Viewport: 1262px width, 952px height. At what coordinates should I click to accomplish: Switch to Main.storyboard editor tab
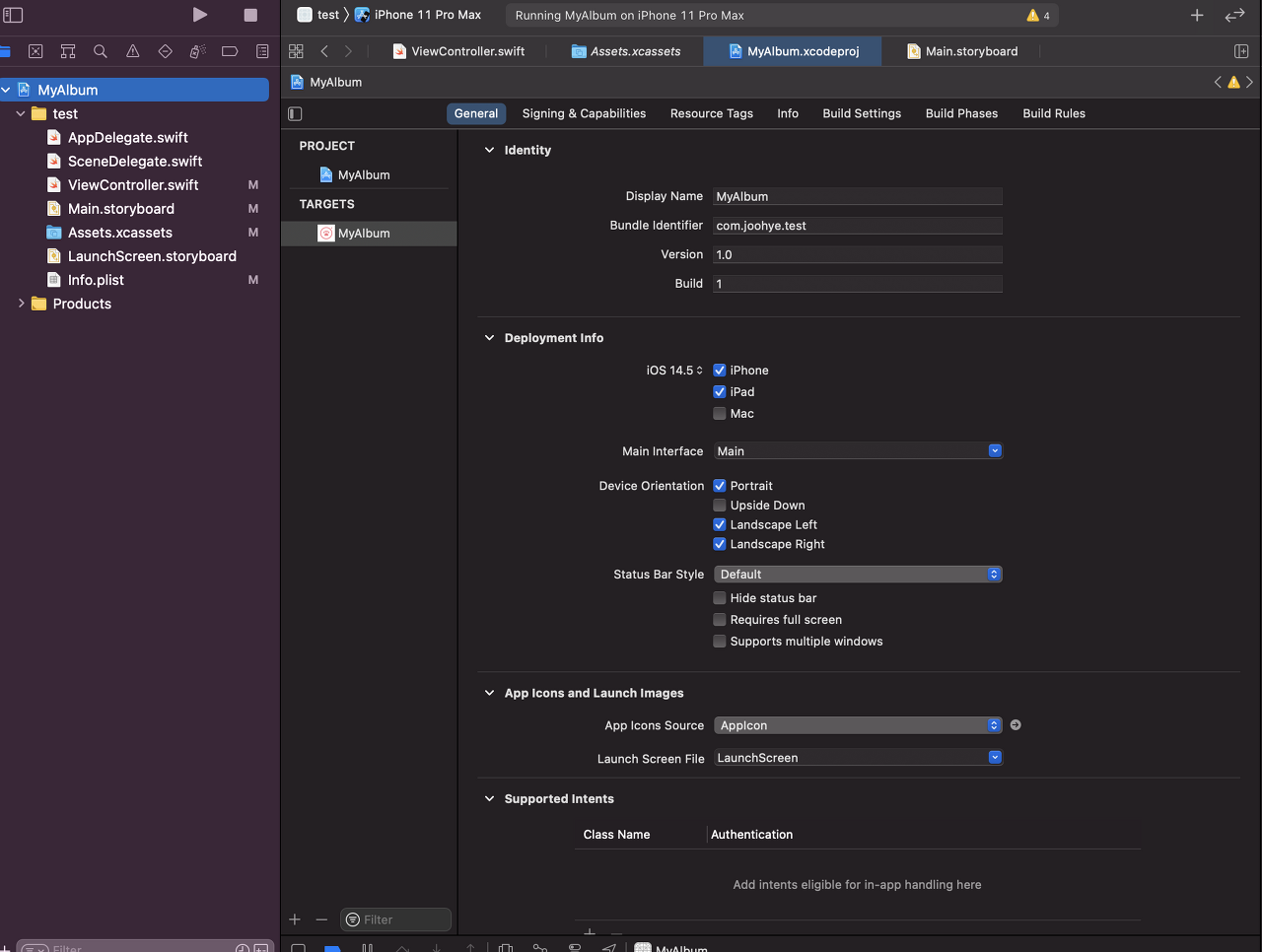pyautogui.click(x=961, y=51)
